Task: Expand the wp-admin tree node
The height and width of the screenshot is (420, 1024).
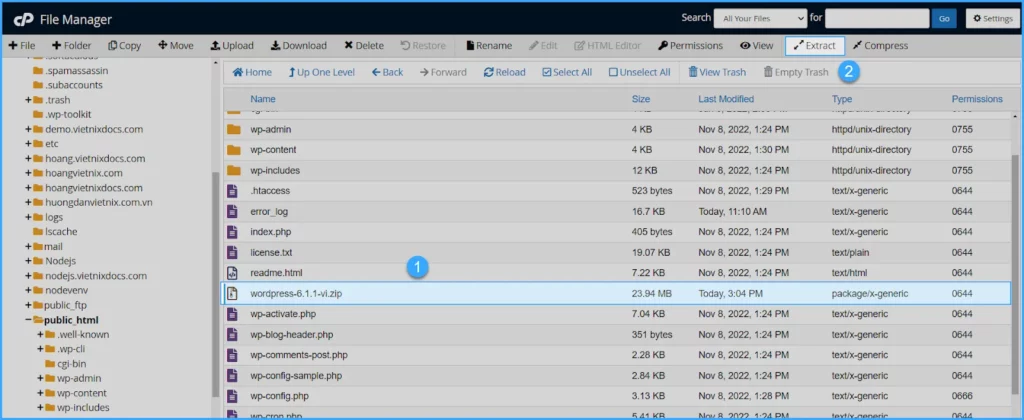Action: coord(40,378)
